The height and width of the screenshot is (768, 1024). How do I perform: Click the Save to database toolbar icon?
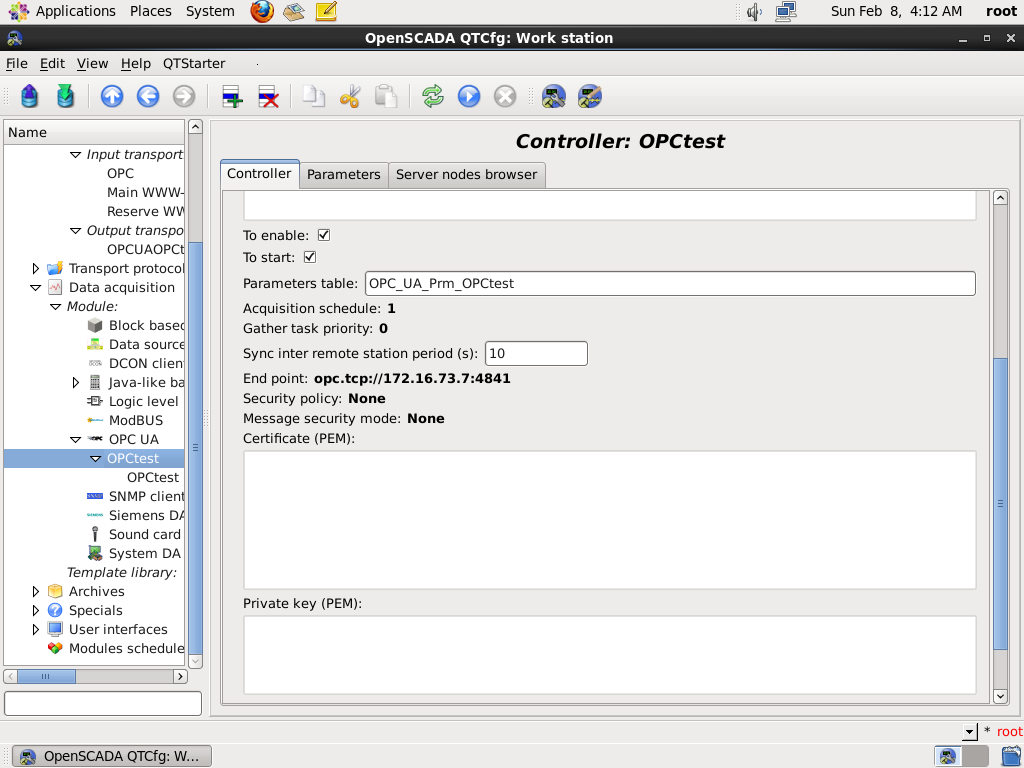(x=66, y=97)
